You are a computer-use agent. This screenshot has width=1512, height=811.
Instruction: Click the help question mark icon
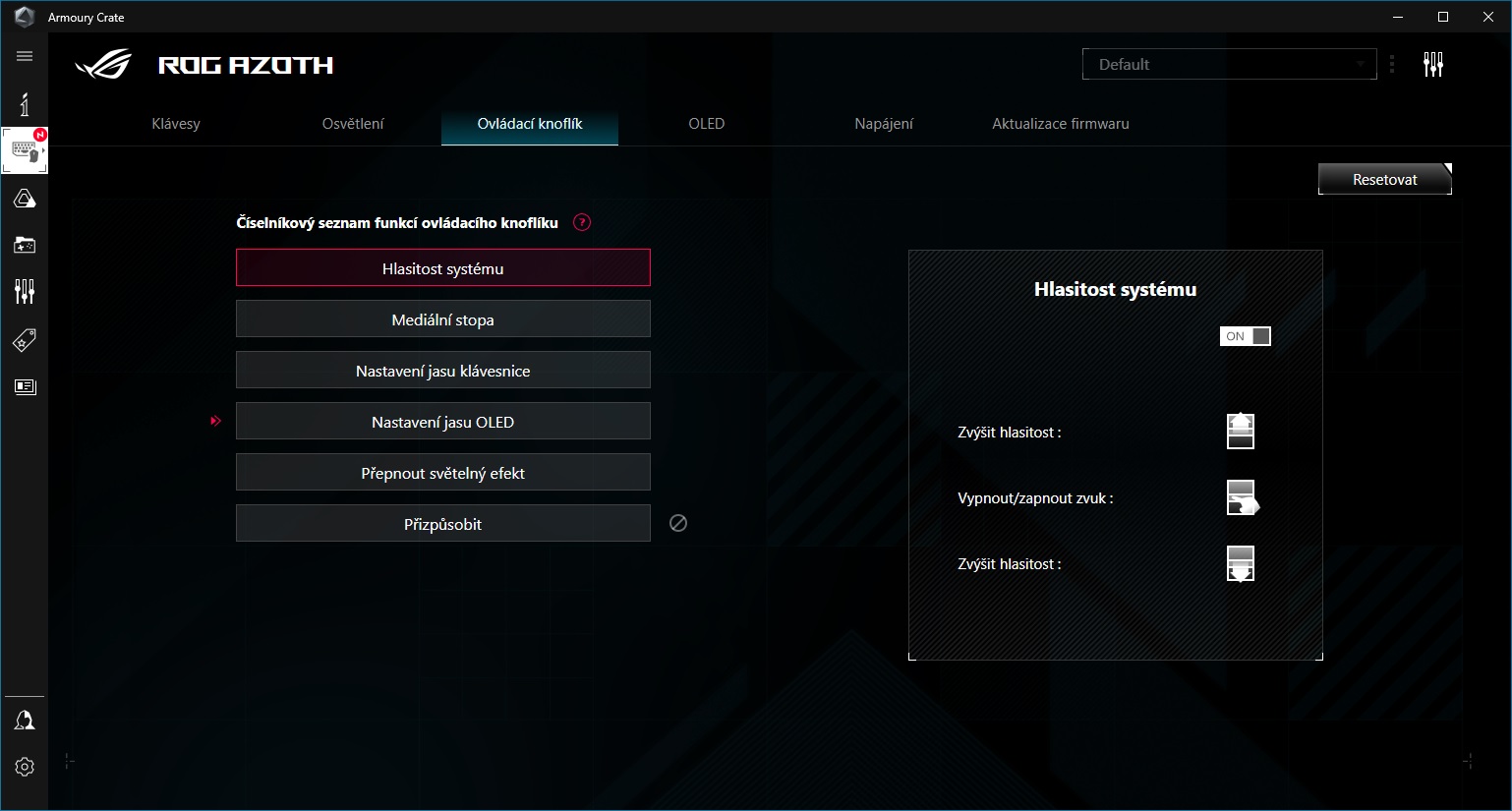click(582, 222)
